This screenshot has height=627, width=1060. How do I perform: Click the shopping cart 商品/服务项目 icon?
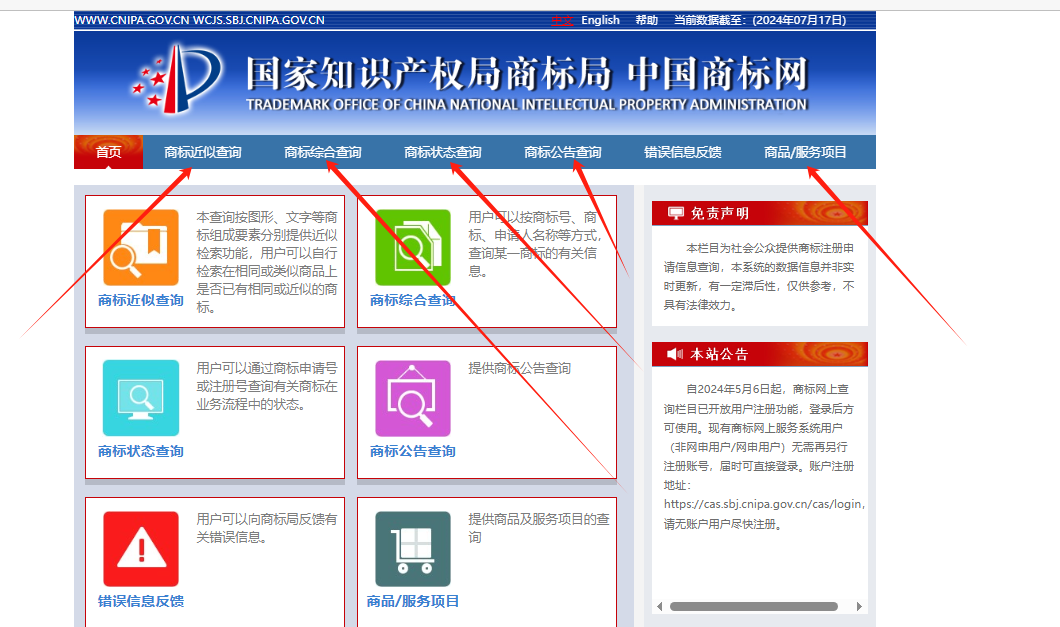413,549
